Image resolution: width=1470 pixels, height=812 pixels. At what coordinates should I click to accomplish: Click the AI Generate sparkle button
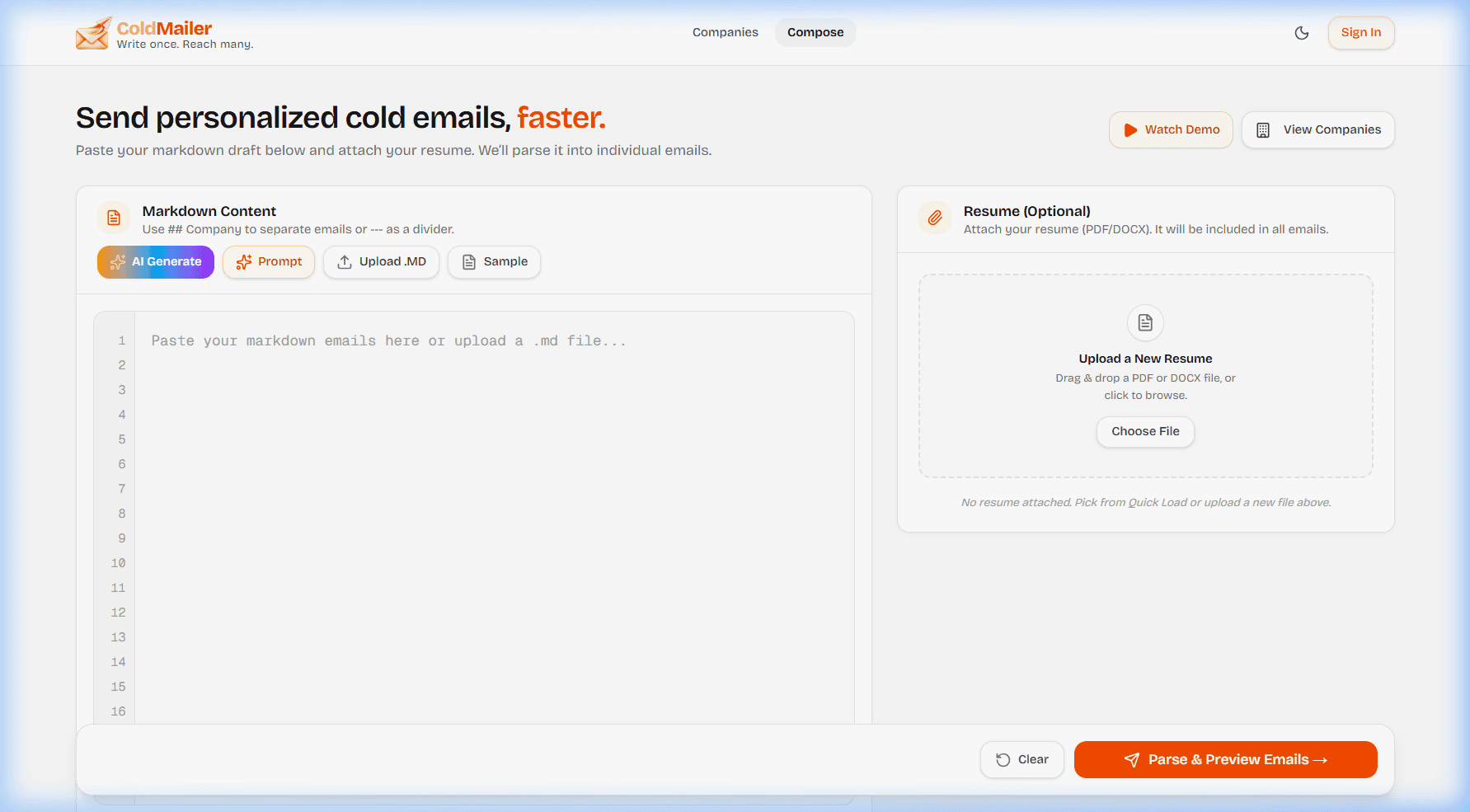[x=156, y=262]
